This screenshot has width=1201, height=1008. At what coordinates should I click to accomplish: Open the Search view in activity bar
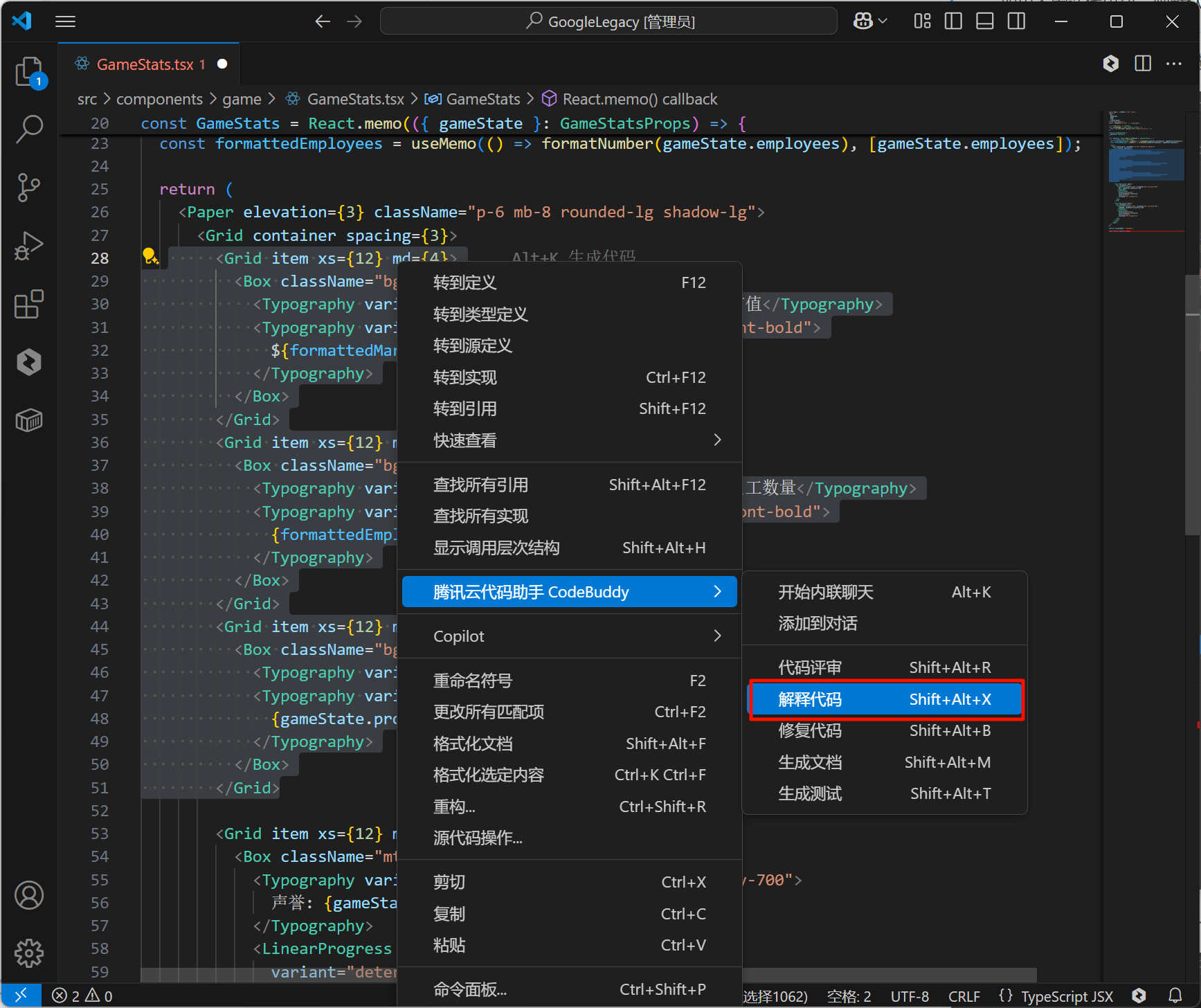29,129
